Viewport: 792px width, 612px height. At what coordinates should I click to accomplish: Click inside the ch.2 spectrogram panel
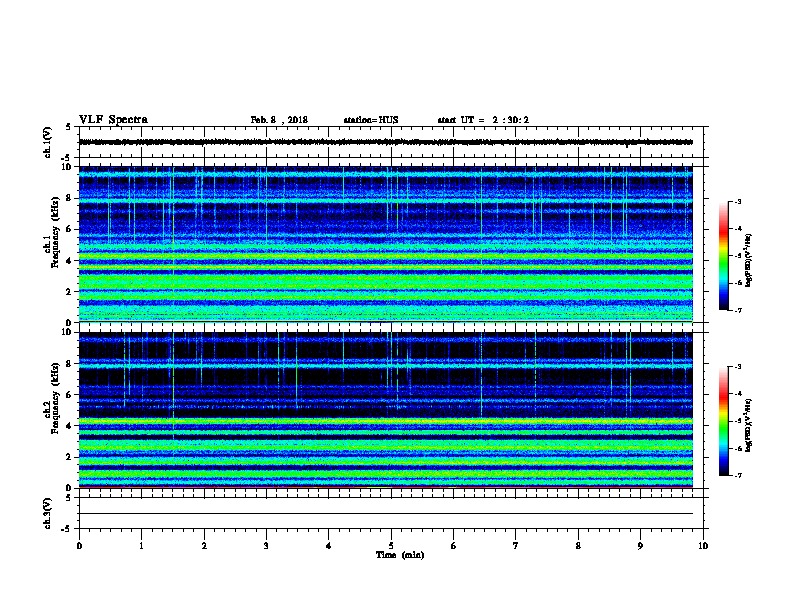(385, 410)
